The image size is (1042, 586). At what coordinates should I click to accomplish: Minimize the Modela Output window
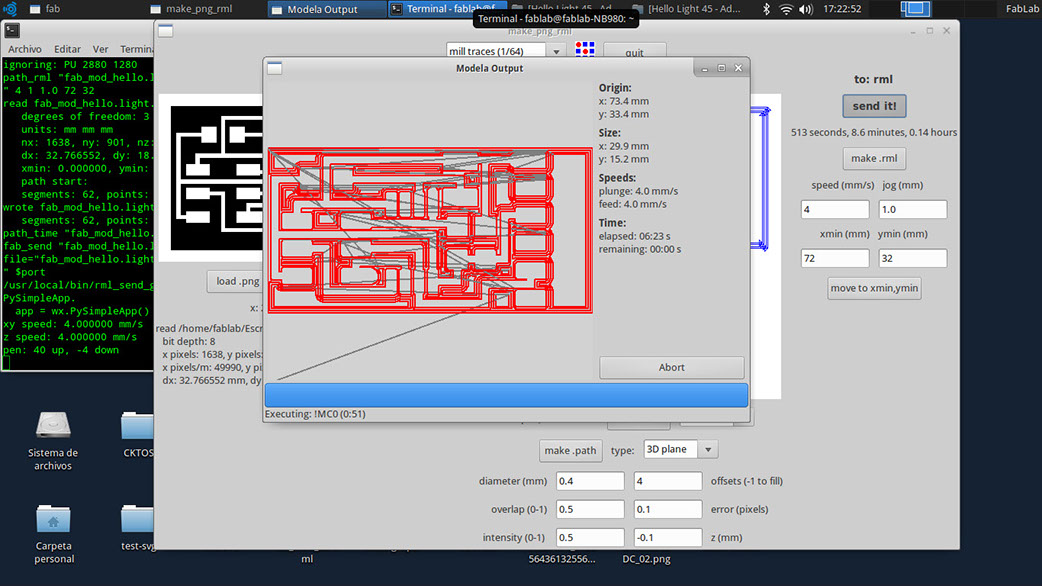coord(704,68)
